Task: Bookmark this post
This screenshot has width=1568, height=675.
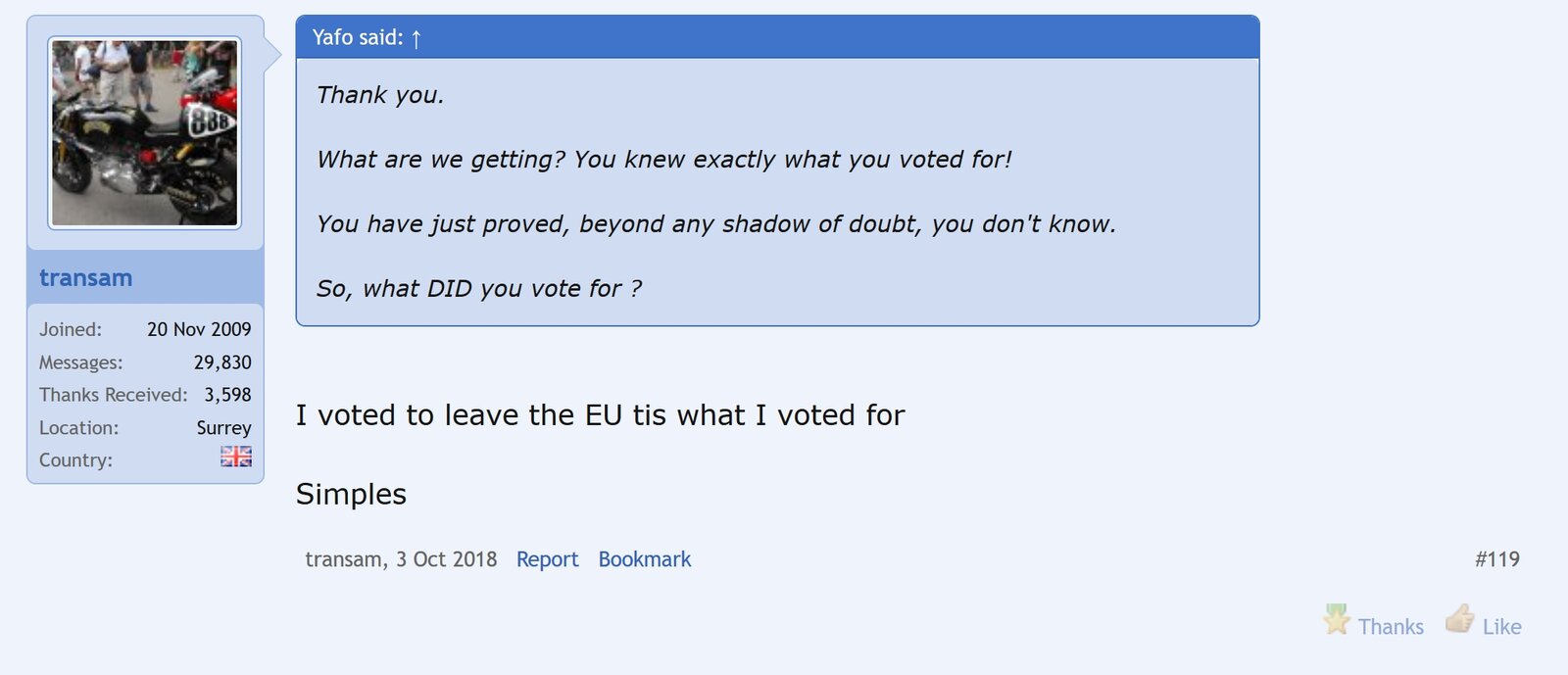Action: (644, 559)
